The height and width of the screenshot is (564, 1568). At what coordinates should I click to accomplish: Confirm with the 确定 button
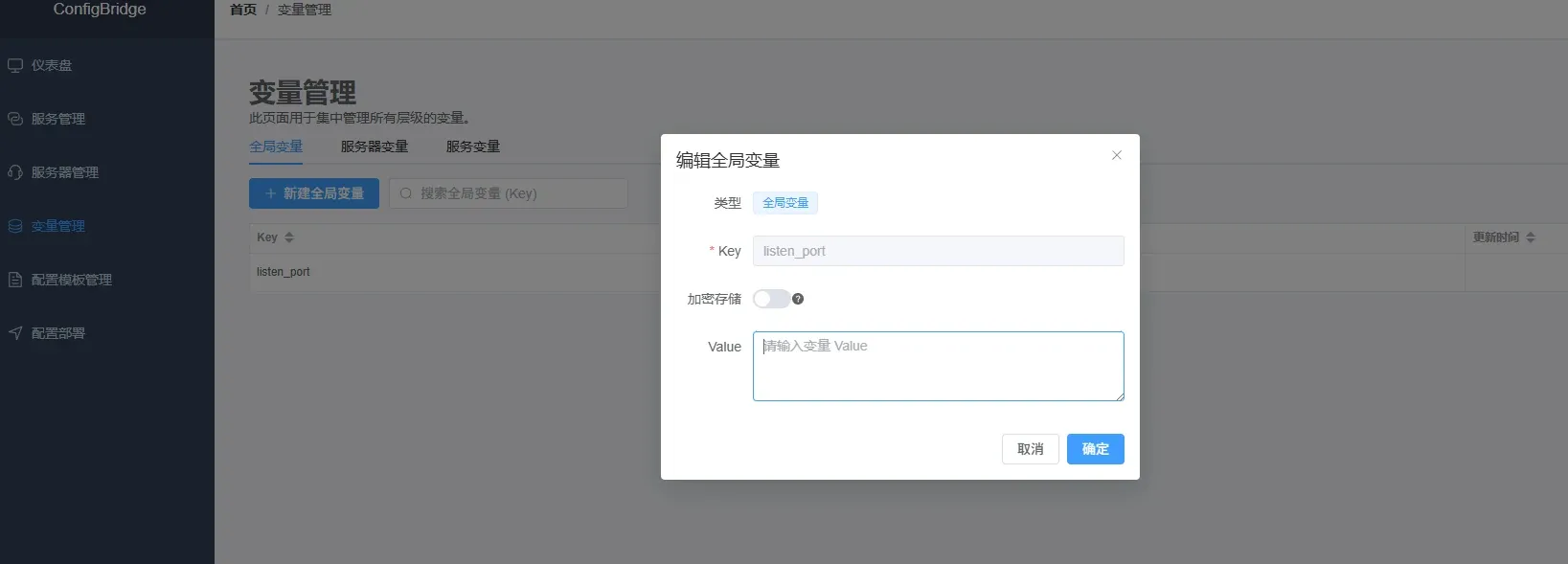pos(1095,449)
